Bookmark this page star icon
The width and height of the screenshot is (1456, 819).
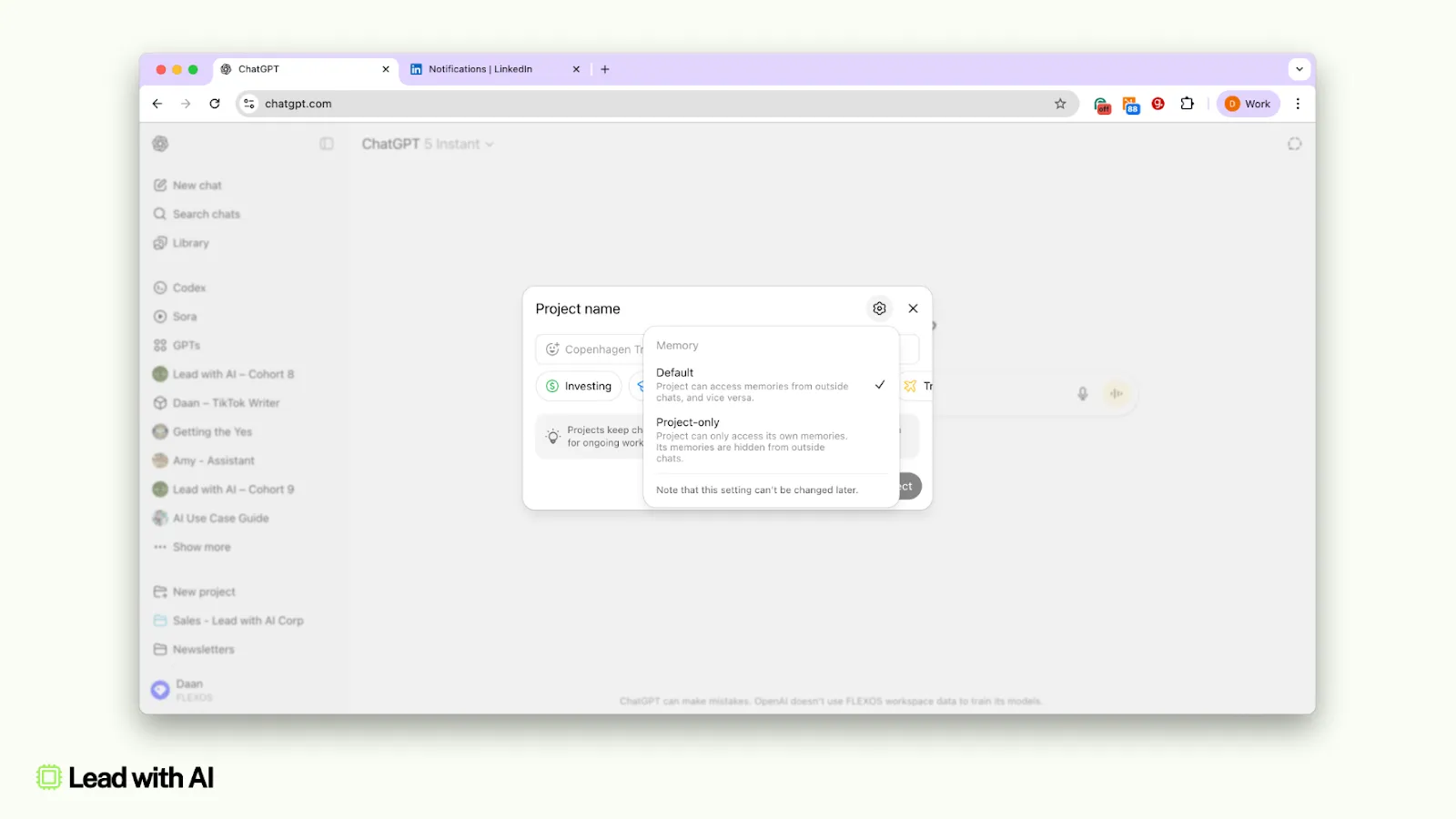click(1060, 104)
